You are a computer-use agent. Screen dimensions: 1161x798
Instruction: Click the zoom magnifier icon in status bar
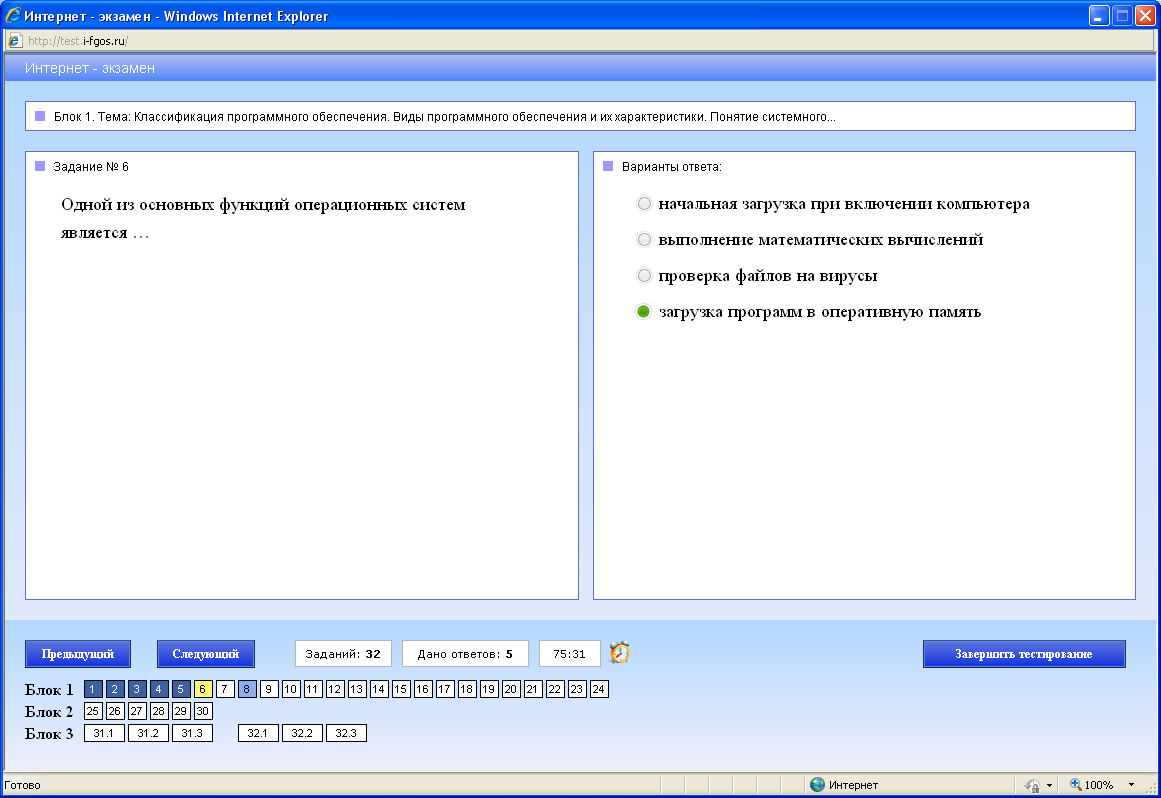point(1075,785)
